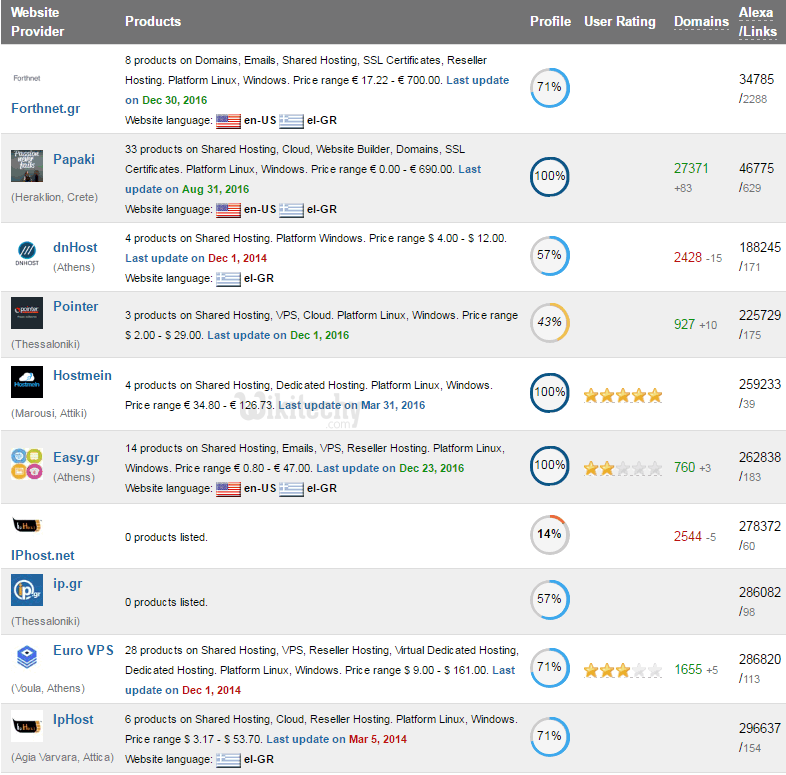
Task: Click dnHost's domain count 2428
Action: point(688,258)
